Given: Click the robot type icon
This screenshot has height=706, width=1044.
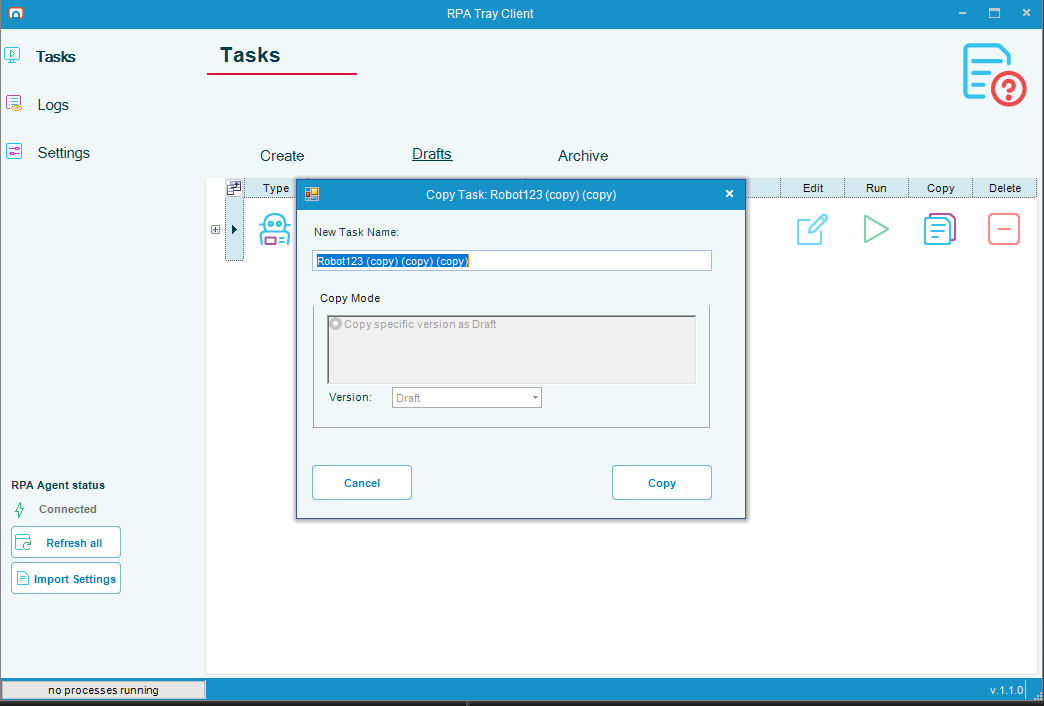Looking at the screenshot, I should 274,230.
